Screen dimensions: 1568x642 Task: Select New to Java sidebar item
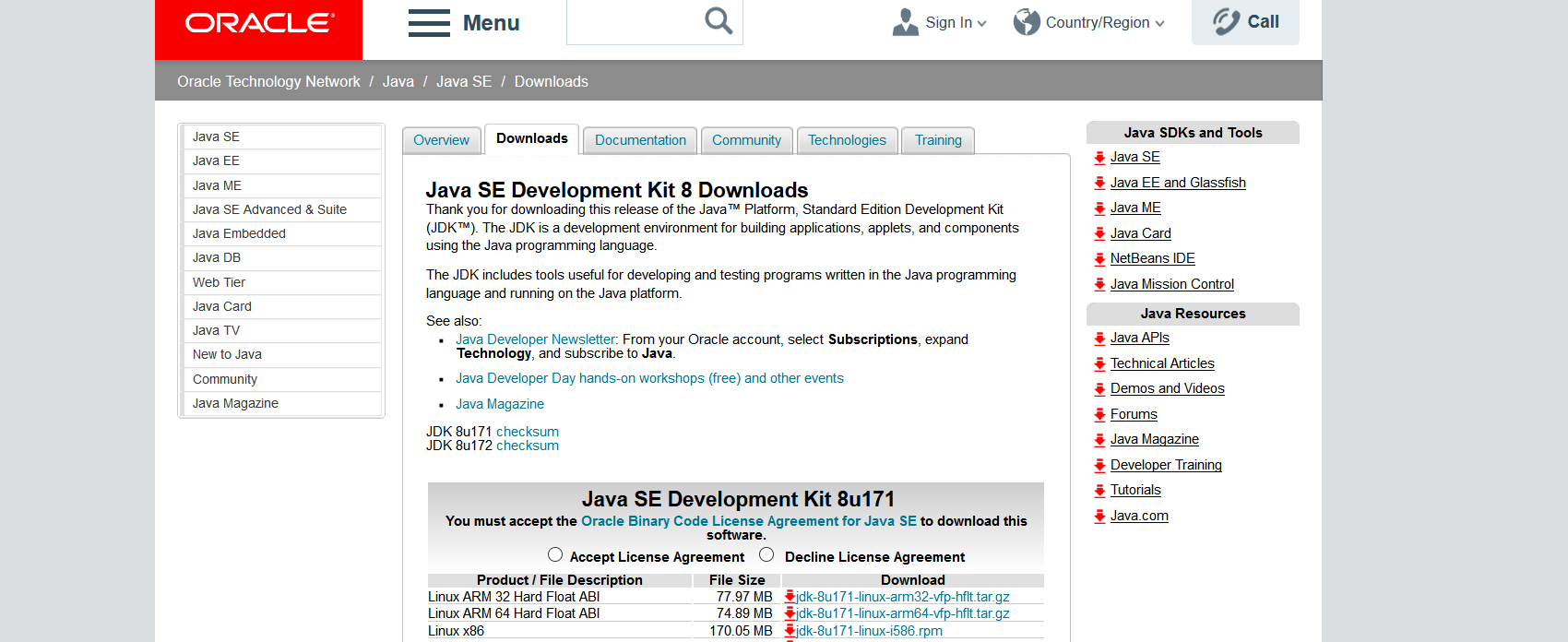(x=282, y=354)
